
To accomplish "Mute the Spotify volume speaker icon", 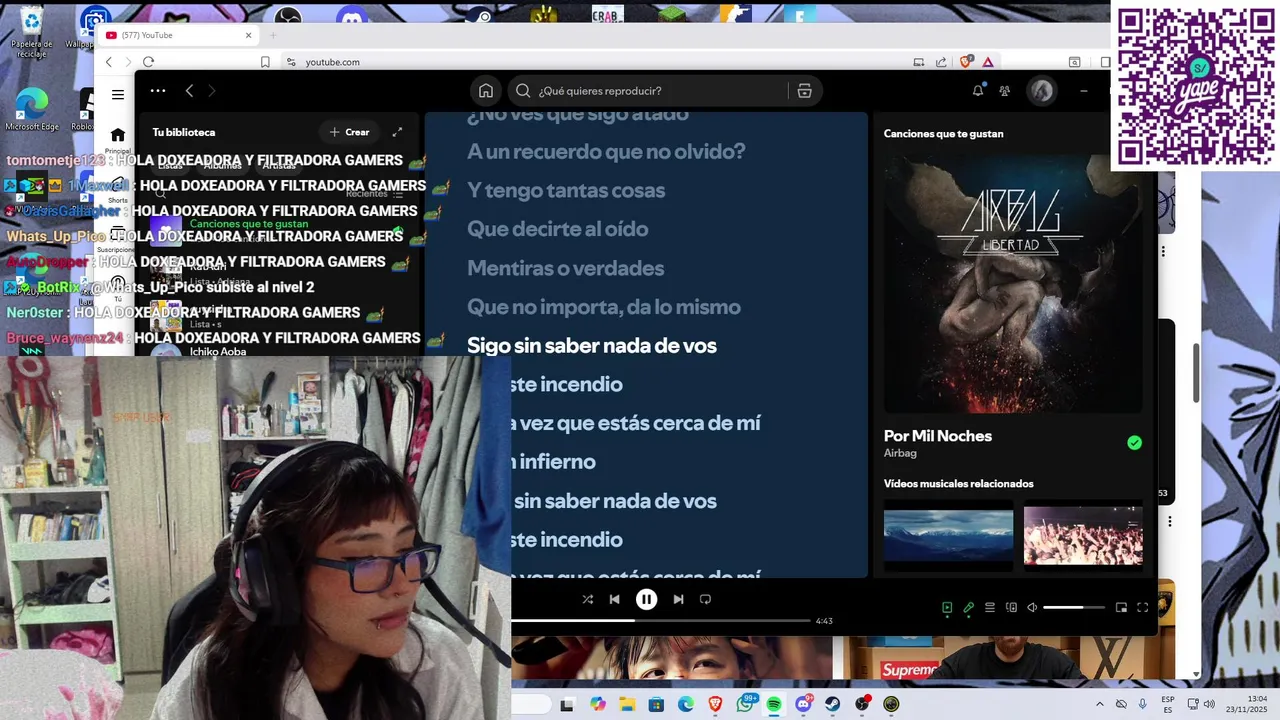I will tap(1032, 607).
